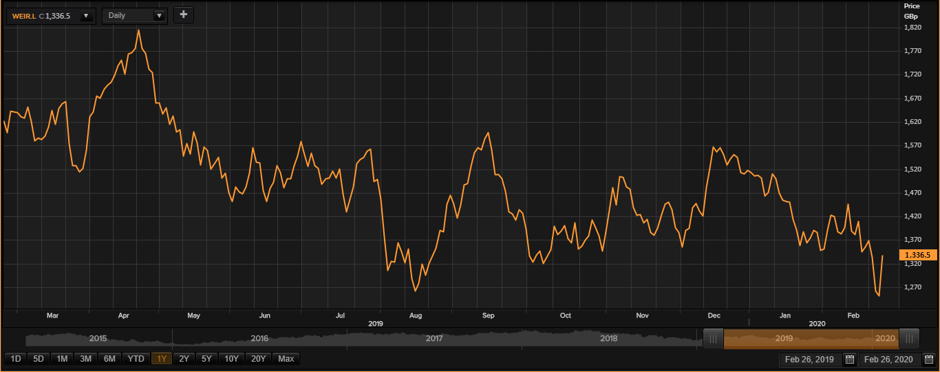Click the Feb 26, 2019 start date field
940x372 pixels.
click(811, 359)
